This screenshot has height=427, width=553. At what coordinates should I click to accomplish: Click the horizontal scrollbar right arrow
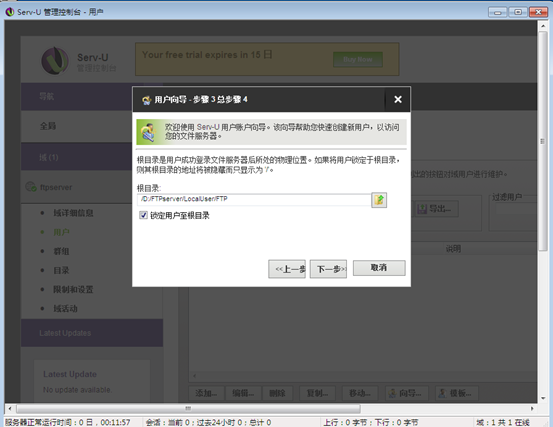pyautogui.click(x=532, y=409)
